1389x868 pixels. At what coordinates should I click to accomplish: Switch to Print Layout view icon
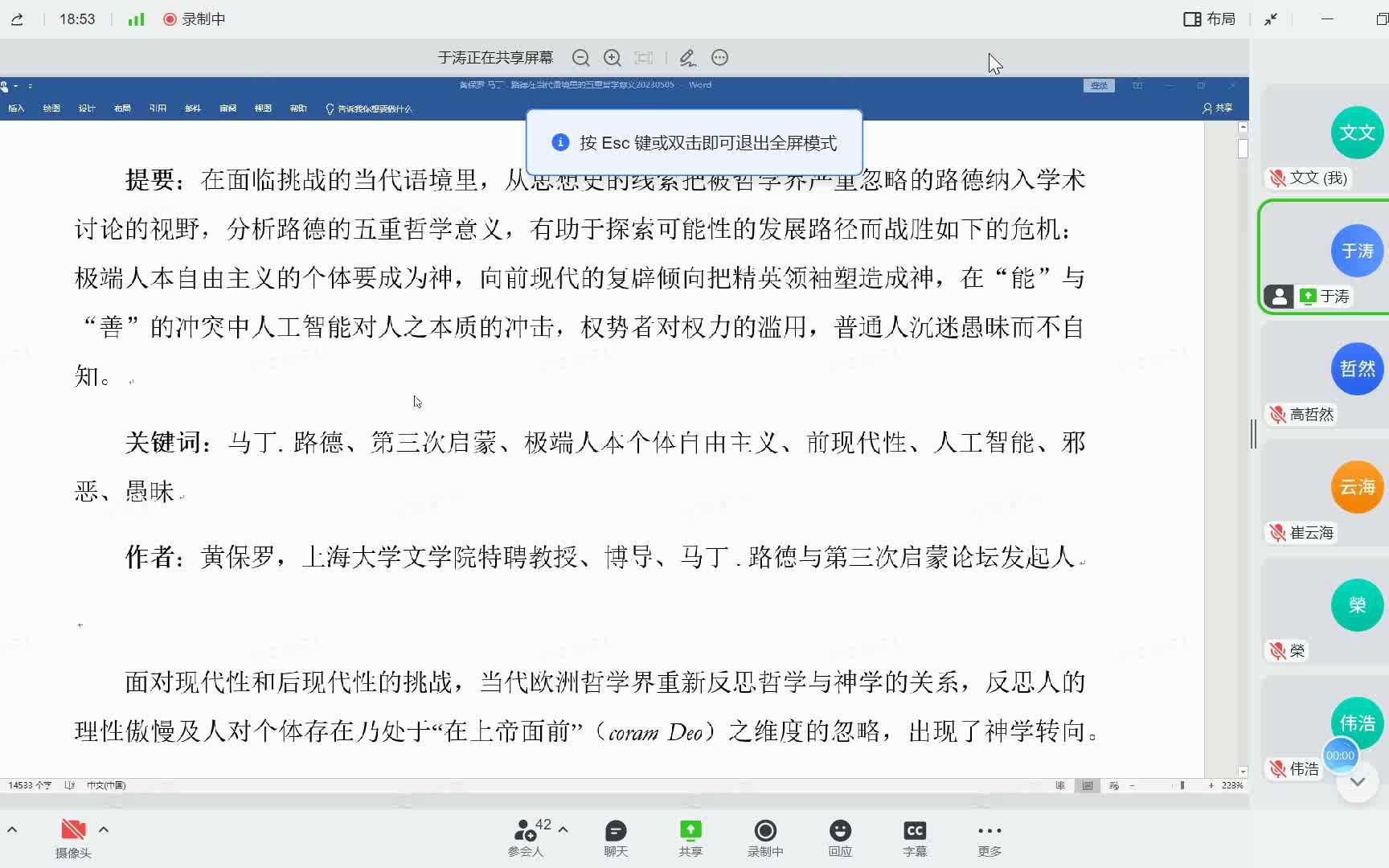click(1088, 785)
